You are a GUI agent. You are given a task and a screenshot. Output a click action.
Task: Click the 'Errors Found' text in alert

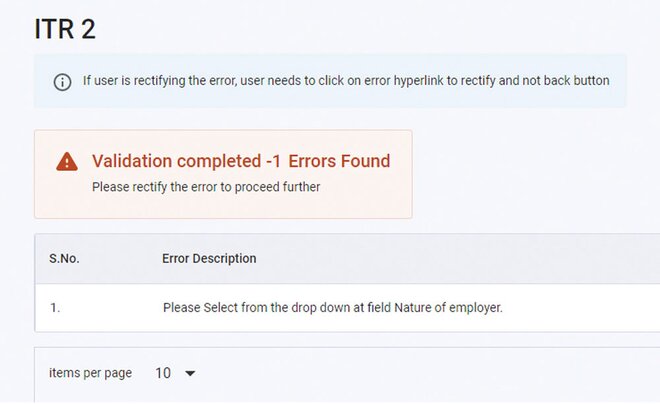(339, 161)
